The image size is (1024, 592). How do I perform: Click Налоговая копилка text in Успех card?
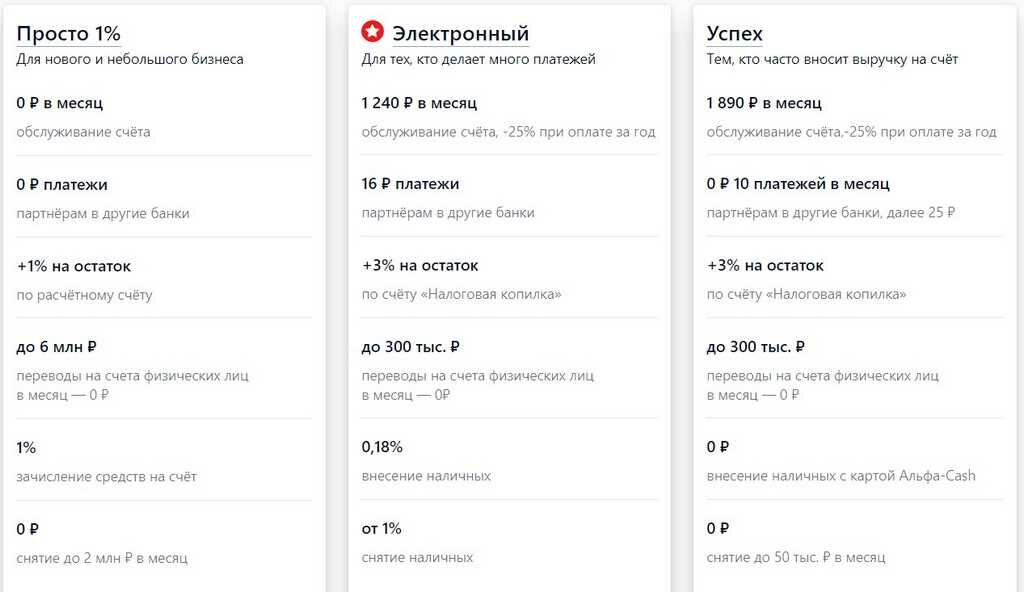click(836, 294)
